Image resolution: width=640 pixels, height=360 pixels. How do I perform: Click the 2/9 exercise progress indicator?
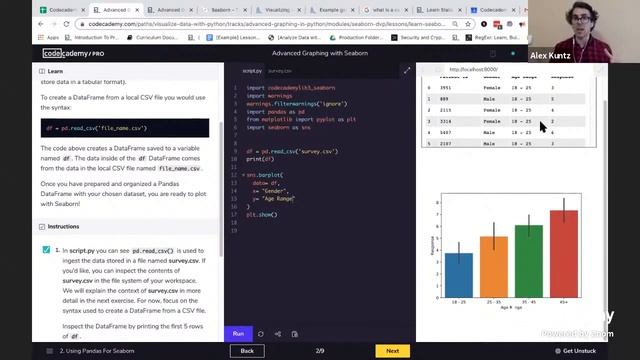pos(320,351)
